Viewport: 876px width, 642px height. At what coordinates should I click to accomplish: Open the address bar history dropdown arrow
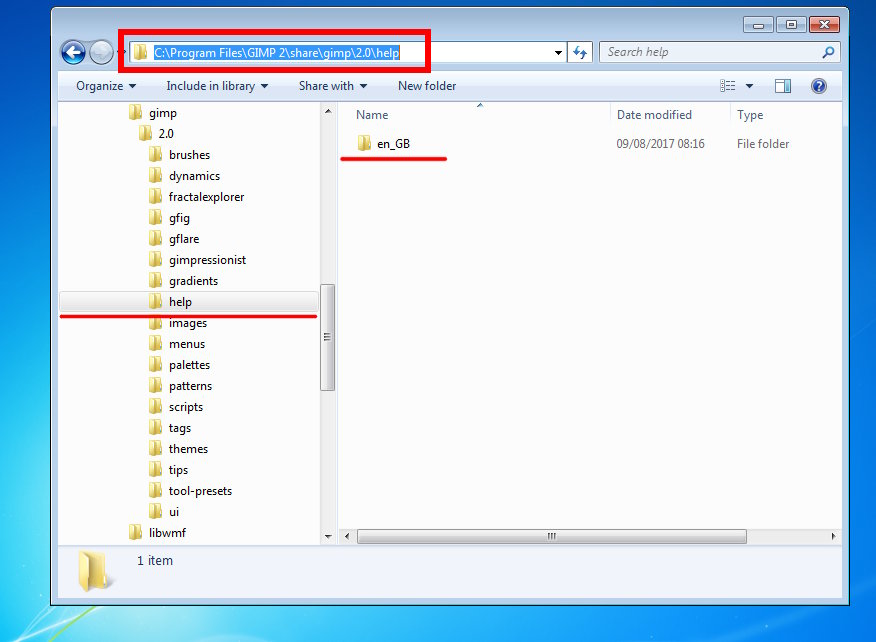(558, 53)
